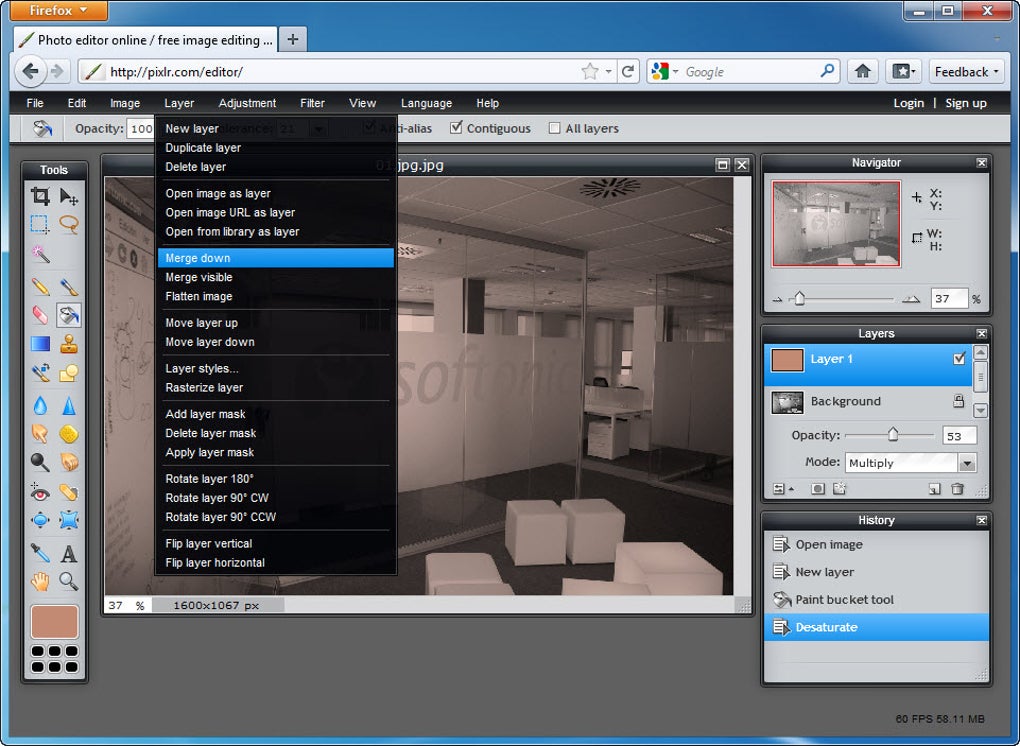Enable the All layers checkbox
This screenshot has width=1020, height=746.
click(x=555, y=128)
